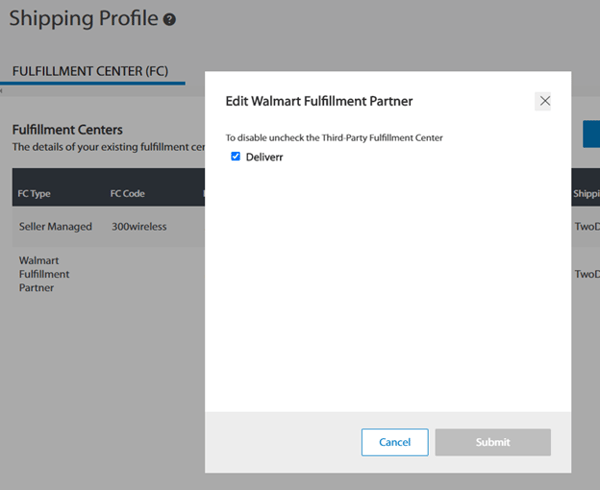Uncheck the Deliverr checkbox
The height and width of the screenshot is (490, 600).
point(235,156)
